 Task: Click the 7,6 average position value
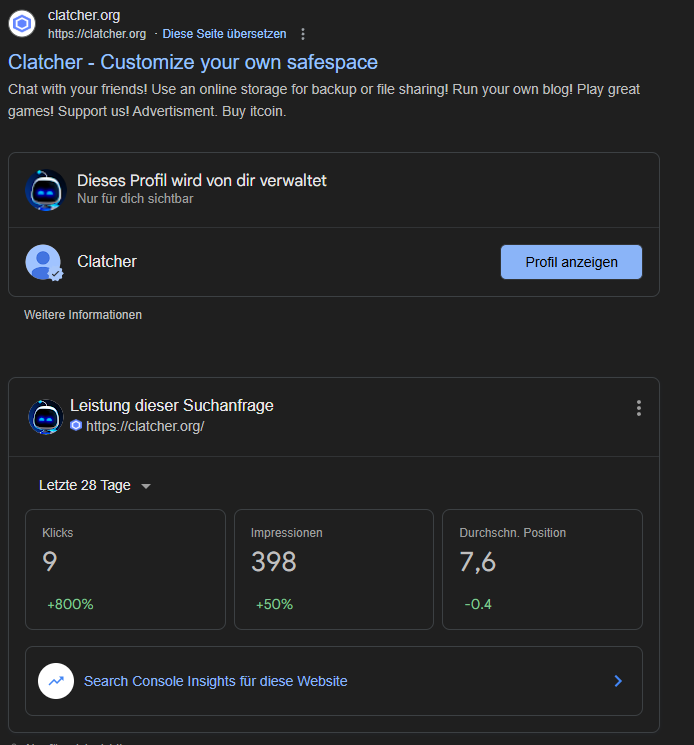click(477, 562)
